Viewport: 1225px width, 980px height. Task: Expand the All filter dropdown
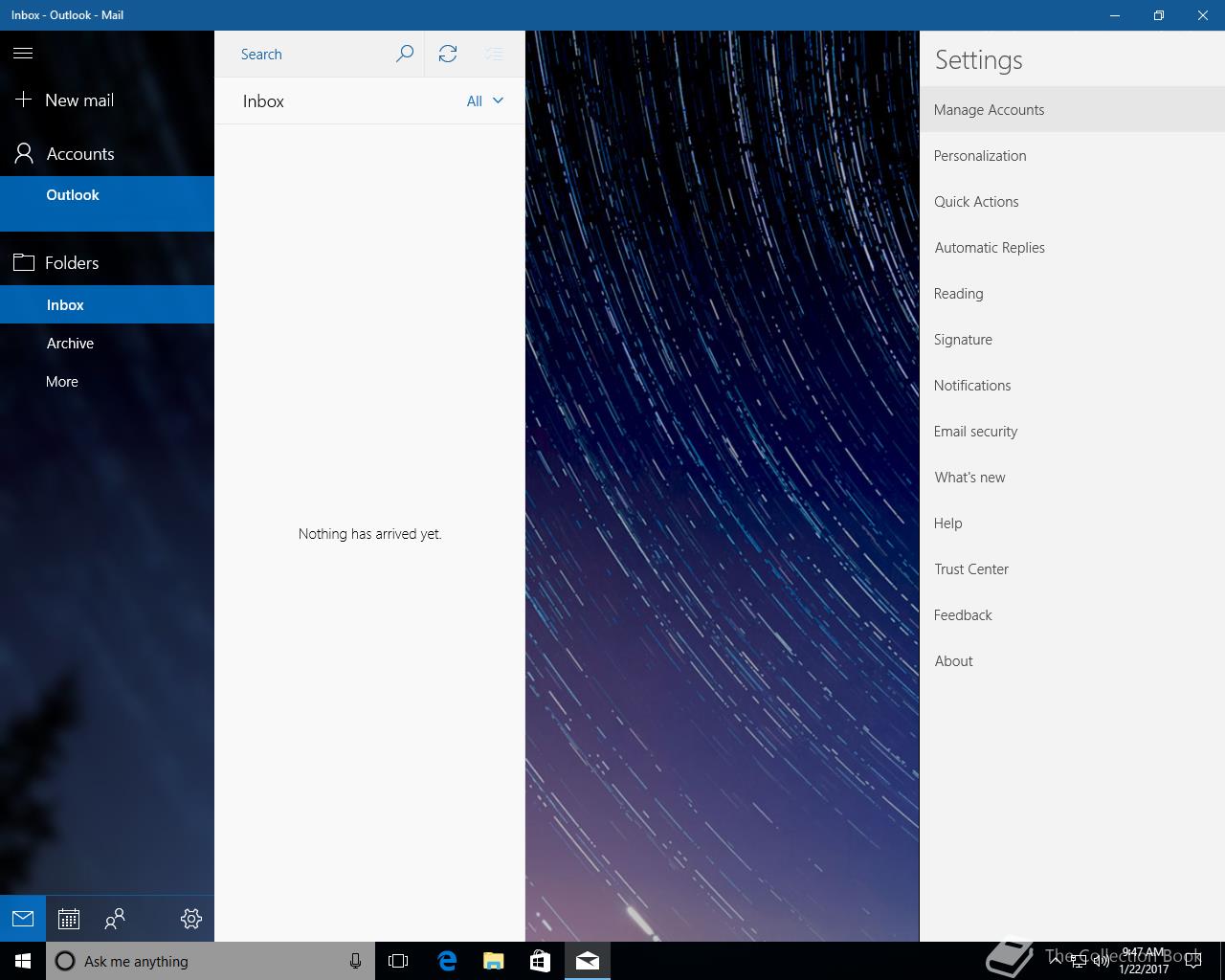point(484,101)
